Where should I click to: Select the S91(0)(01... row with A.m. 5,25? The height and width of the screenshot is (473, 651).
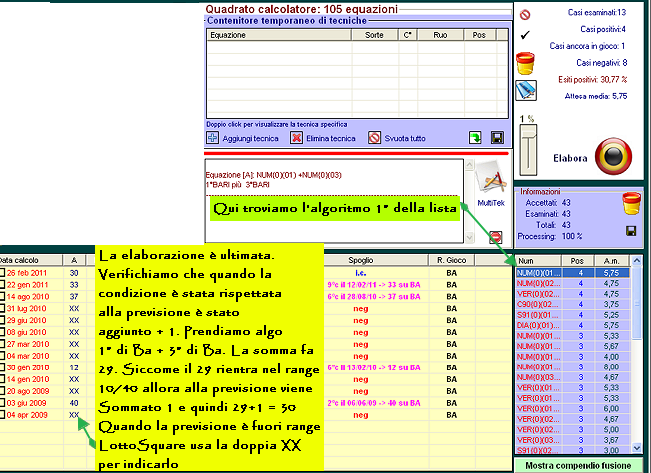(573, 315)
